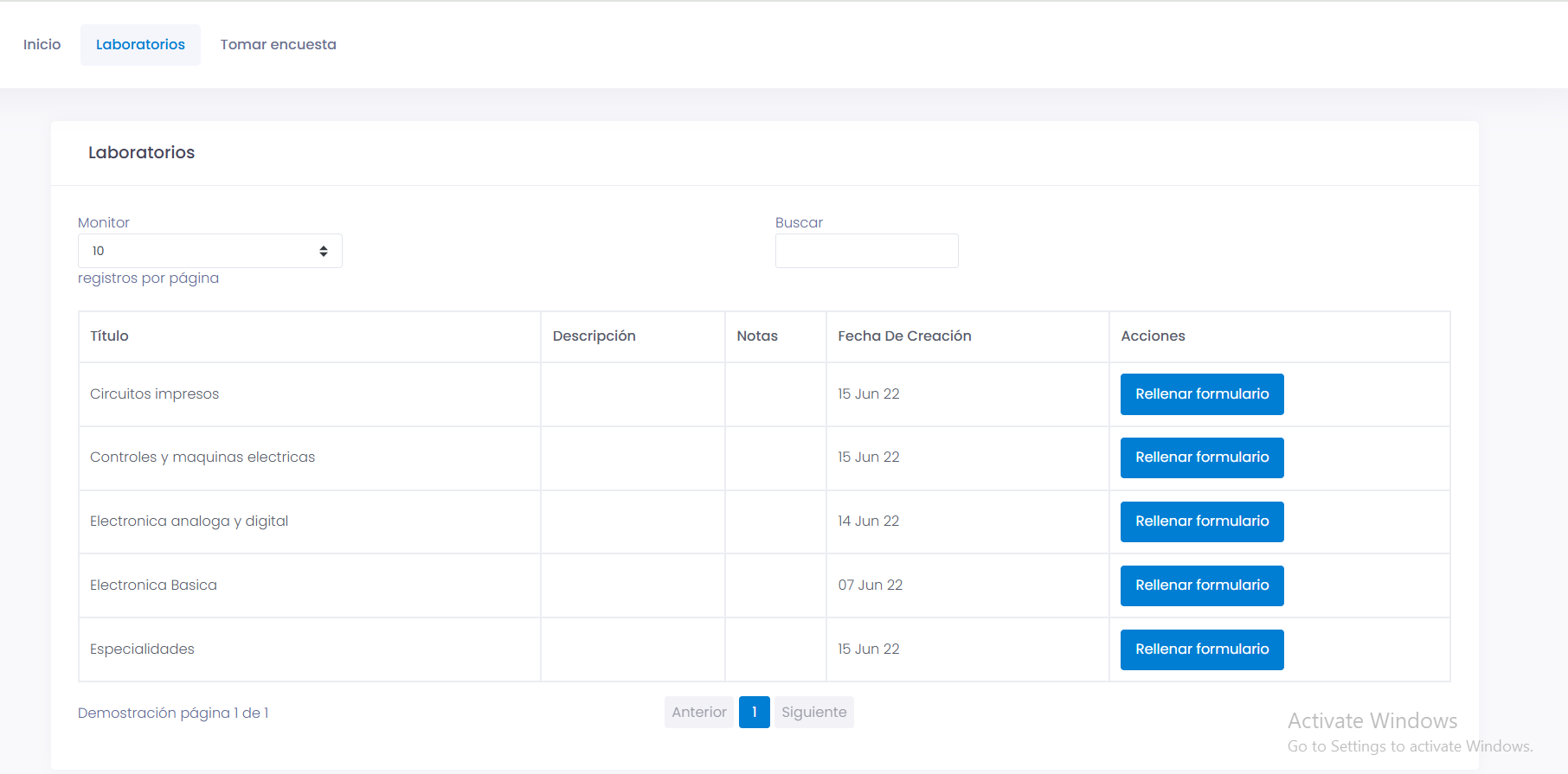1568x774 pixels.
Task: Click the Acciones column header
Action: pyautogui.click(x=1153, y=336)
